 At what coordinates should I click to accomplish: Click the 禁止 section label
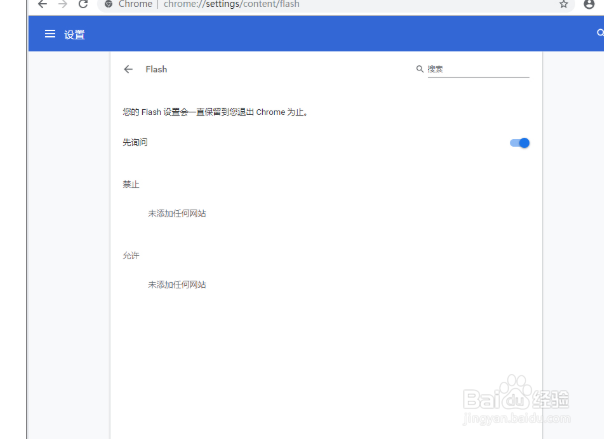point(131,184)
